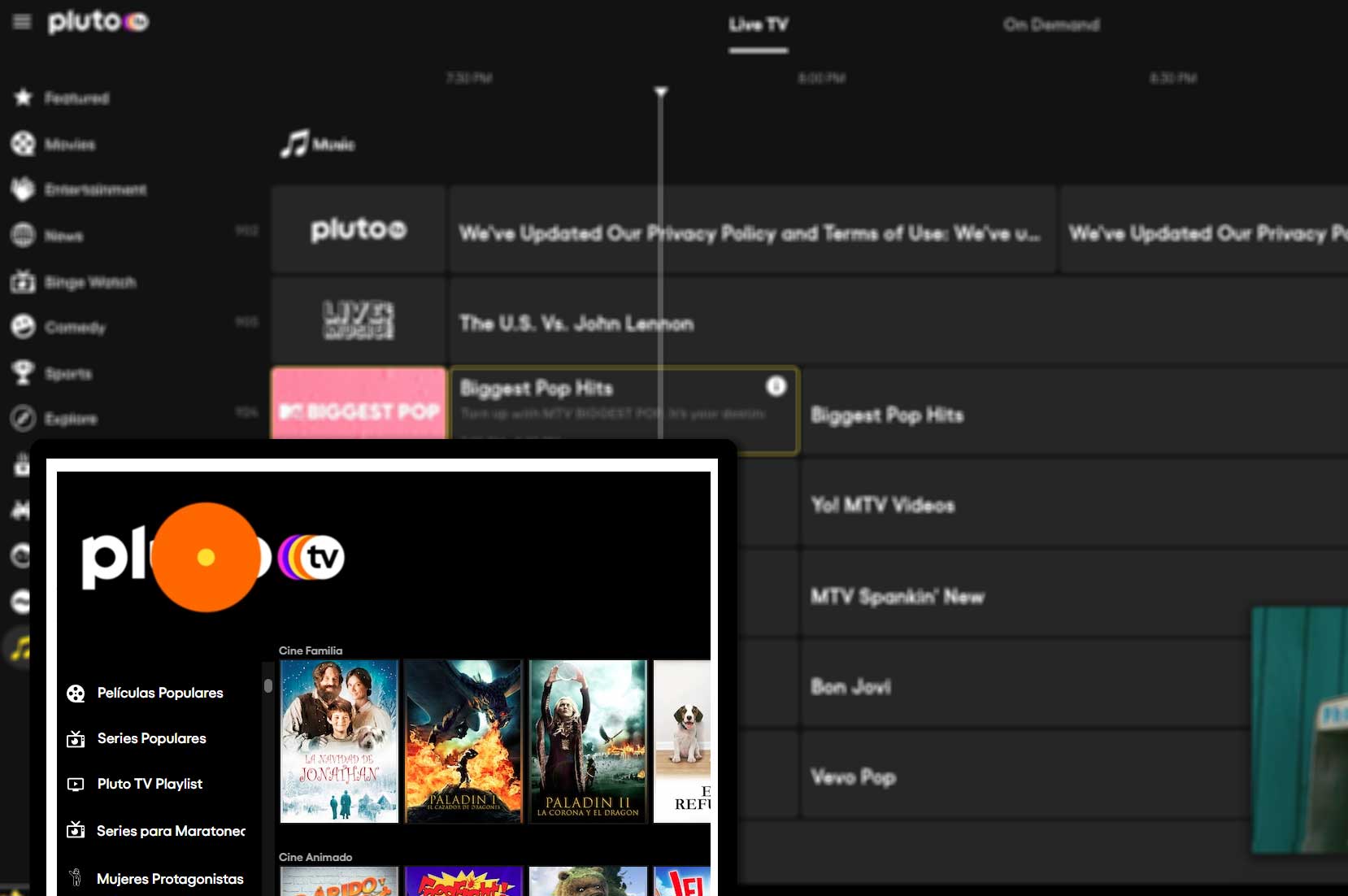Select the MTV Biggest Pop channel tile
Viewport: 1348px width, 896px height.
pyautogui.click(x=359, y=404)
